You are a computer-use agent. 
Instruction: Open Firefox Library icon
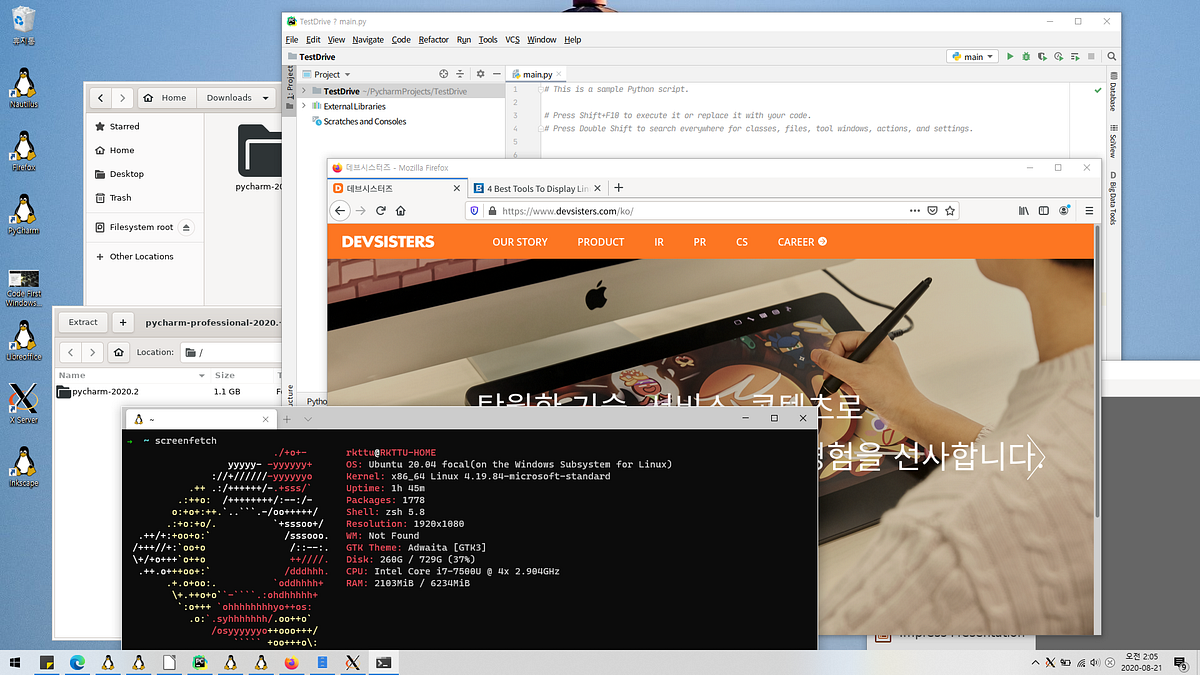pyautogui.click(x=1024, y=211)
